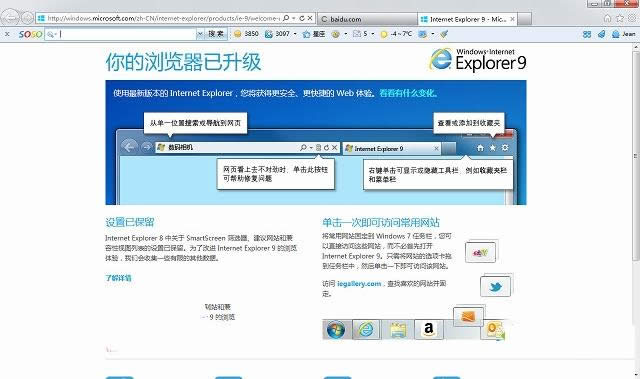Open the SOSO search engine magnifier dropdown
This screenshot has width=642, height=379.
(x=51, y=34)
